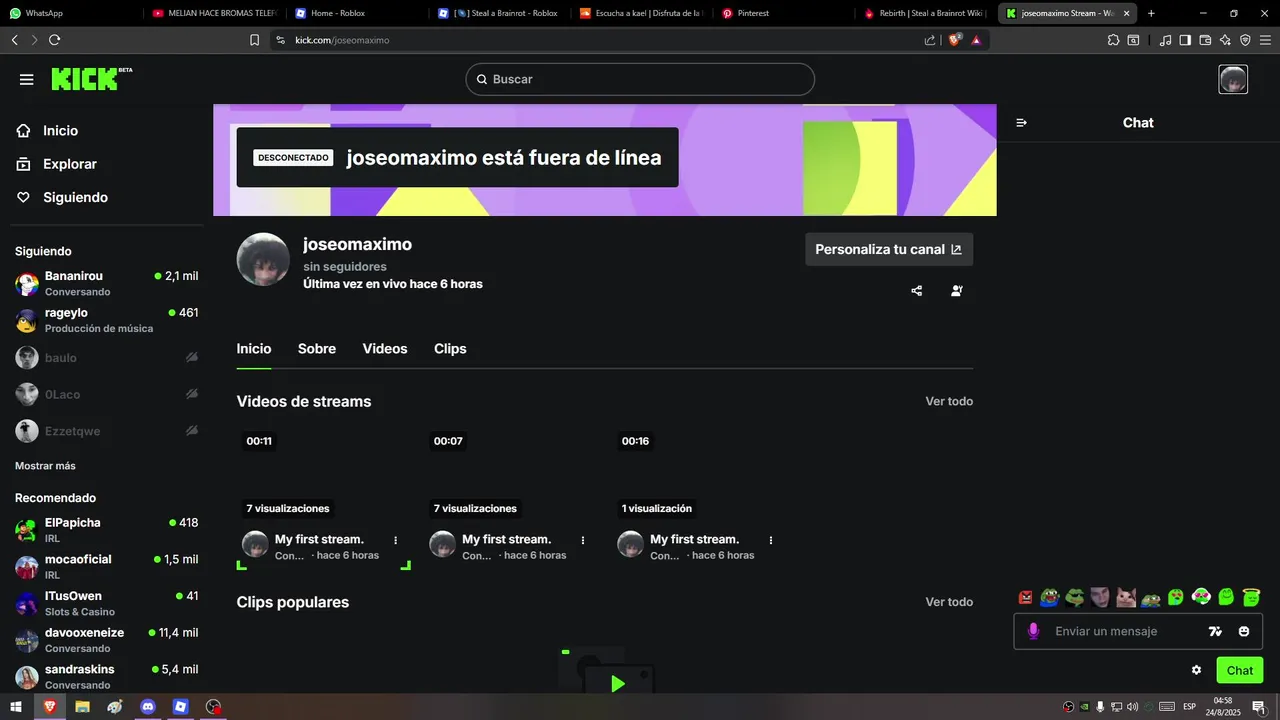Open chat settings gear icon

coord(1196,670)
